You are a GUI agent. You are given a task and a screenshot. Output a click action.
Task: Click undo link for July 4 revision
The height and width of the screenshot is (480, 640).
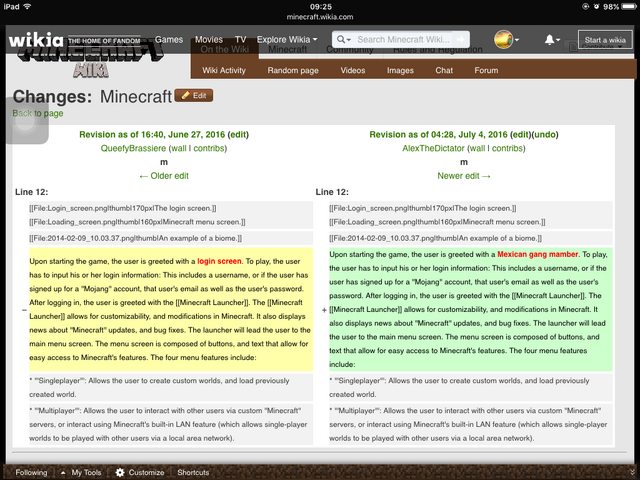click(545, 134)
